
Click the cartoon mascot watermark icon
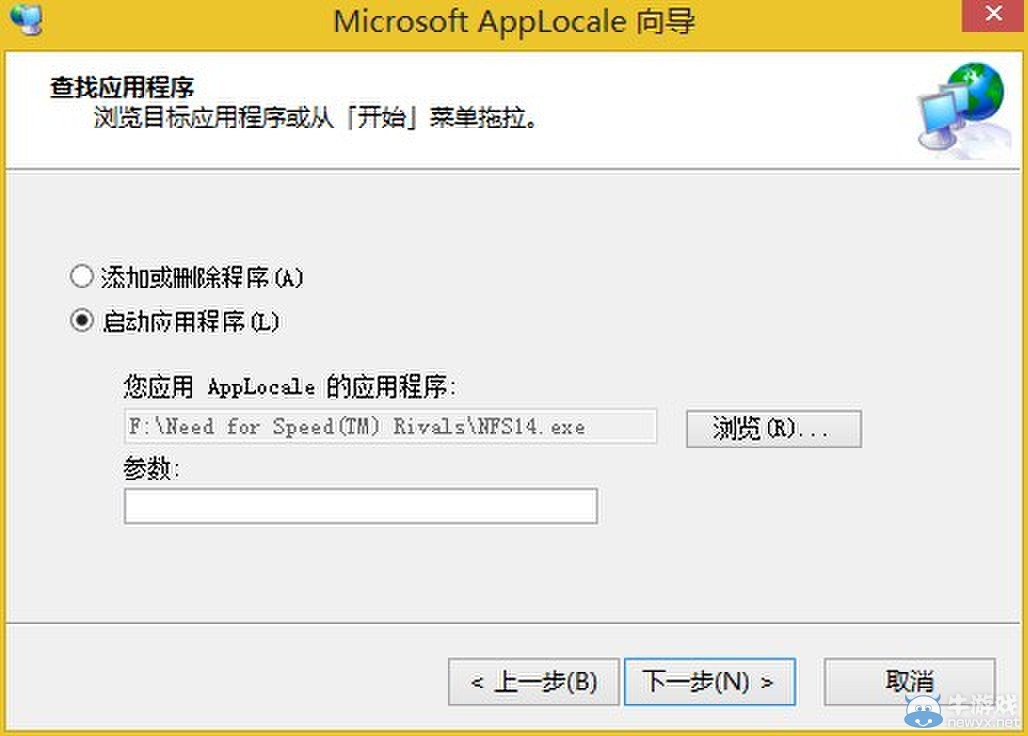point(925,710)
